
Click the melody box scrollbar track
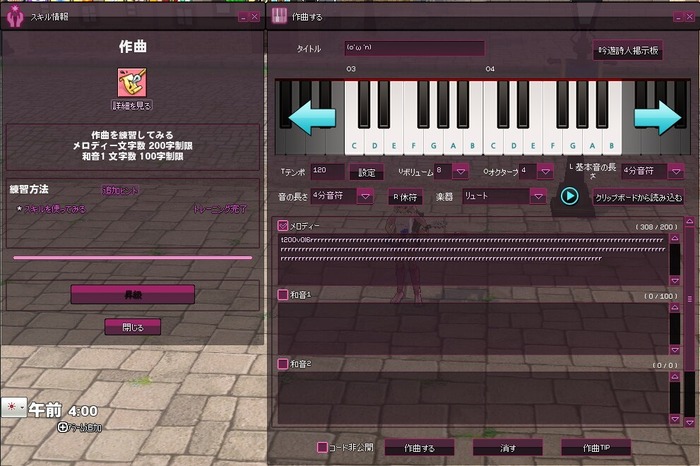coord(675,259)
